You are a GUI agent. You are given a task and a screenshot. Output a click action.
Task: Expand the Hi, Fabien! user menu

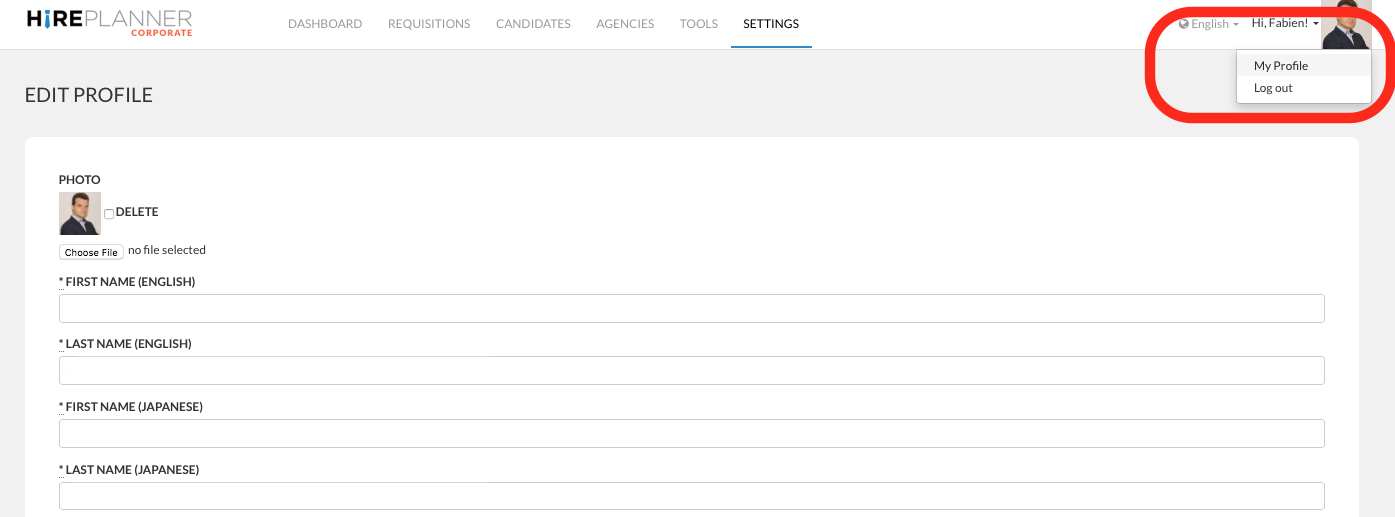[x=1285, y=23]
